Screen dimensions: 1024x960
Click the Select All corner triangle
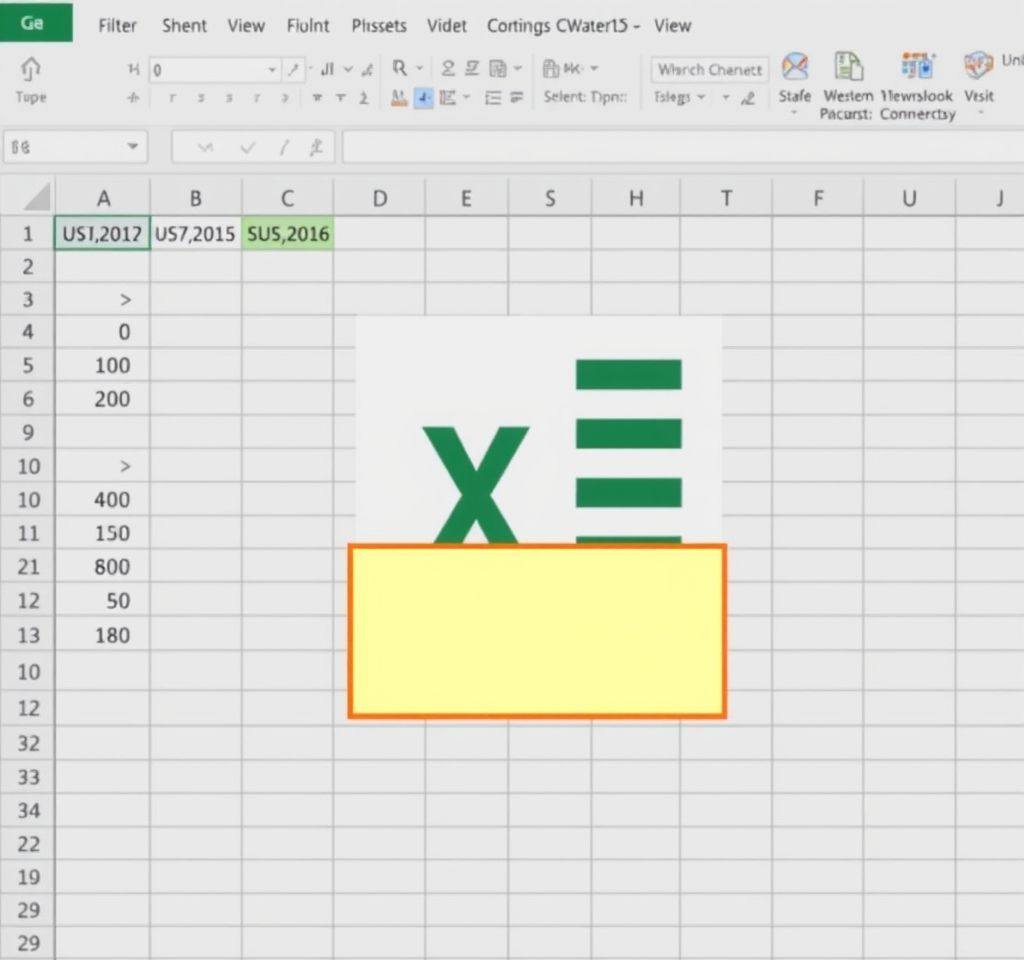[36, 197]
